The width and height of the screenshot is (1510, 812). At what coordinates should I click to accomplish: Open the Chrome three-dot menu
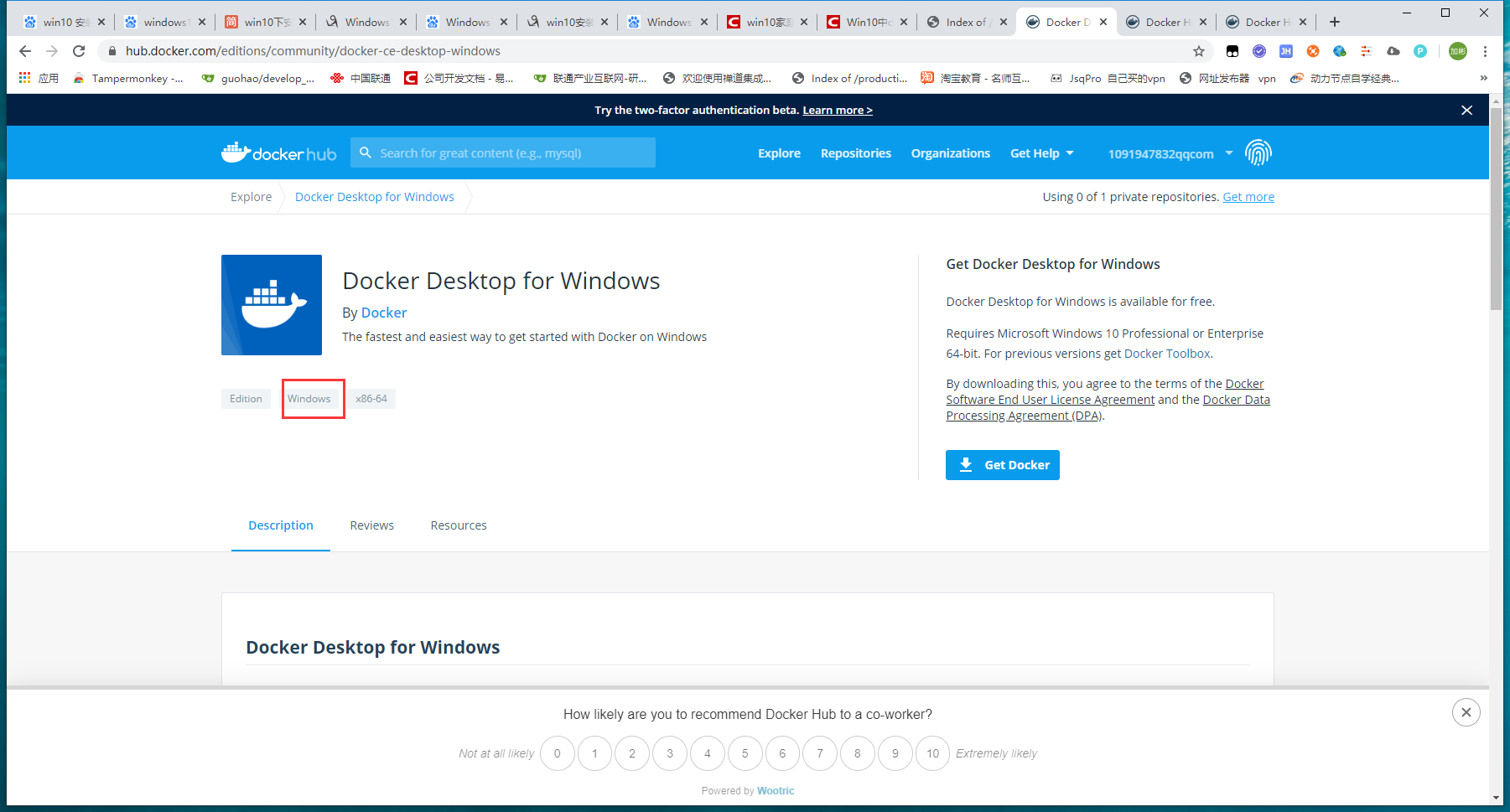(x=1485, y=51)
